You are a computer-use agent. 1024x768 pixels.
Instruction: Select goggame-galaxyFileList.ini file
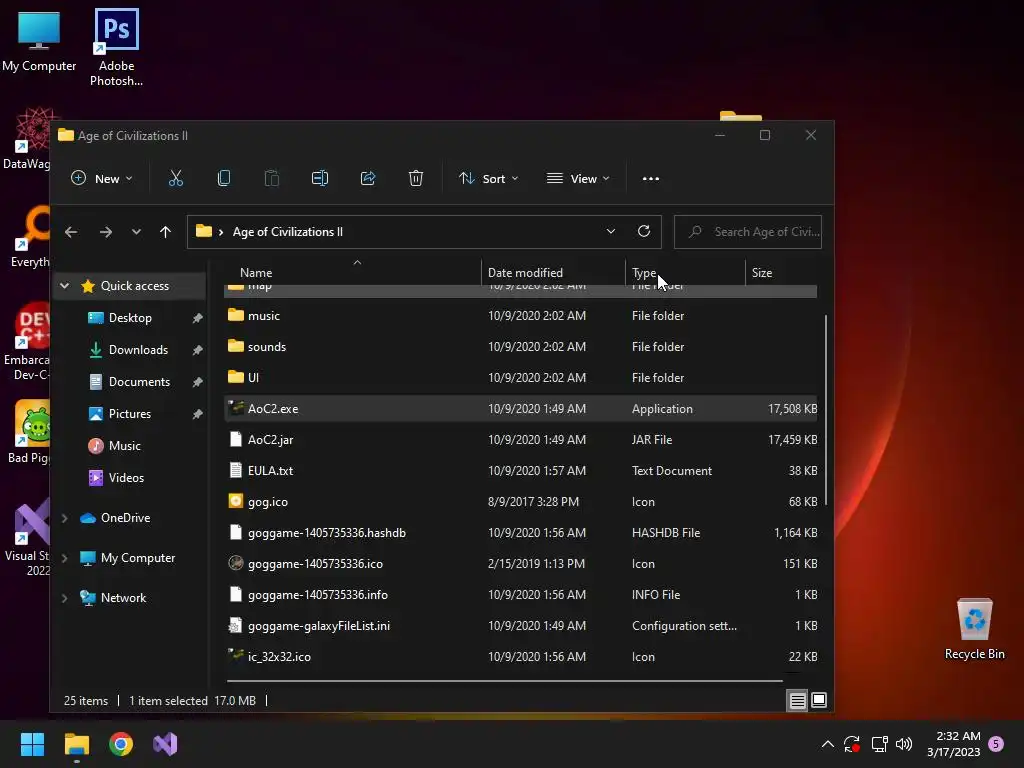click(520, 626)
